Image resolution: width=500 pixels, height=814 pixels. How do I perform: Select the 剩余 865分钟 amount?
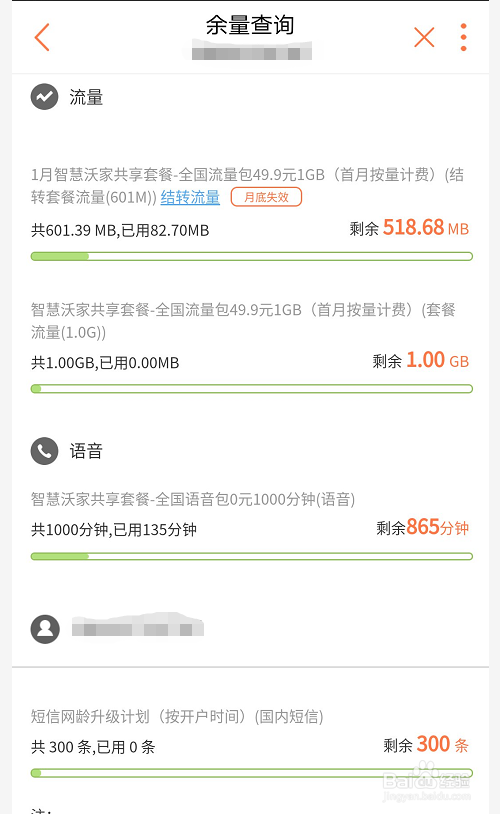423,527
